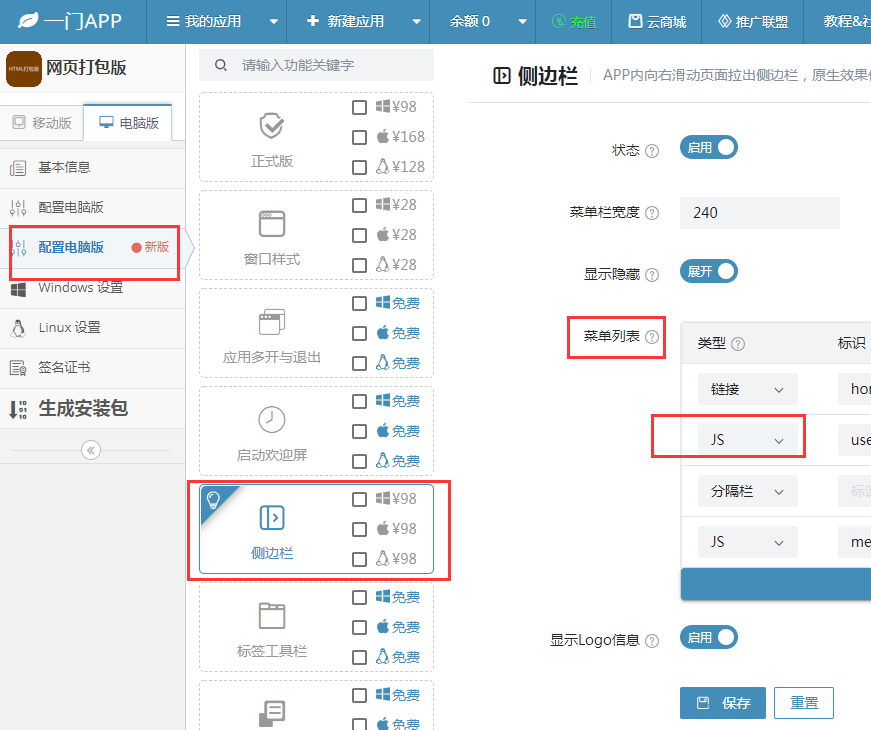Open the 我的应用 menu
The width and height of the screenshot is (871, 730).
[x=204, y=22]
